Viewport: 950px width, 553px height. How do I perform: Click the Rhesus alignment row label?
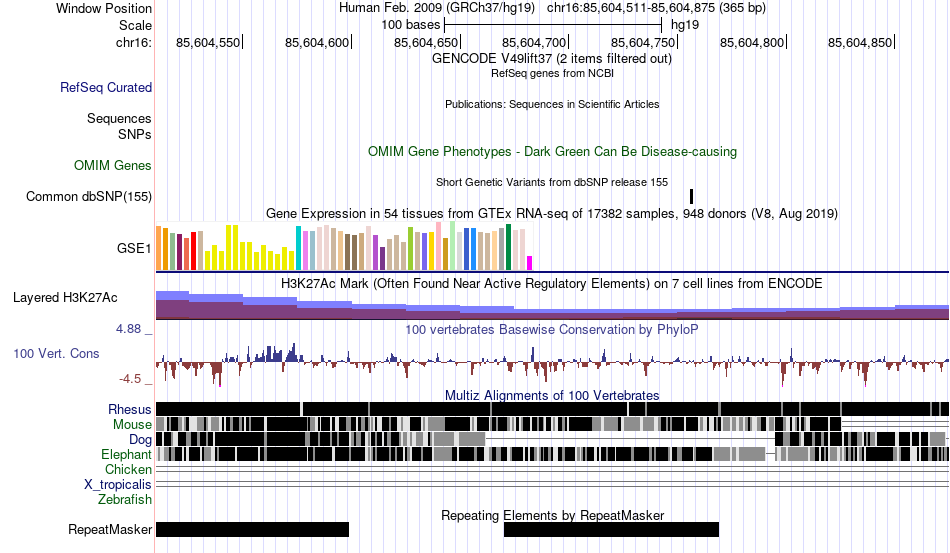(130, 409)
